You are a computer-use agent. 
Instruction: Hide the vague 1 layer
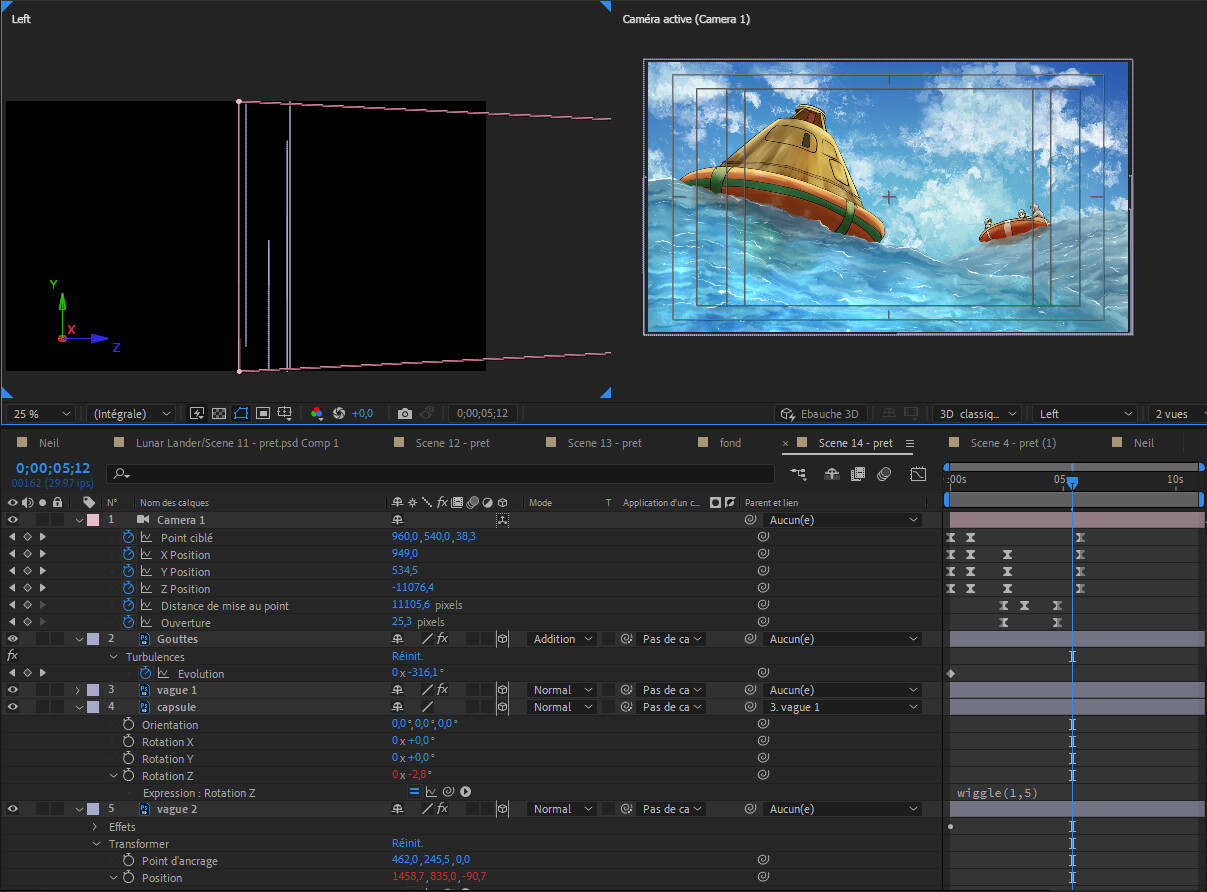[13, 690]
